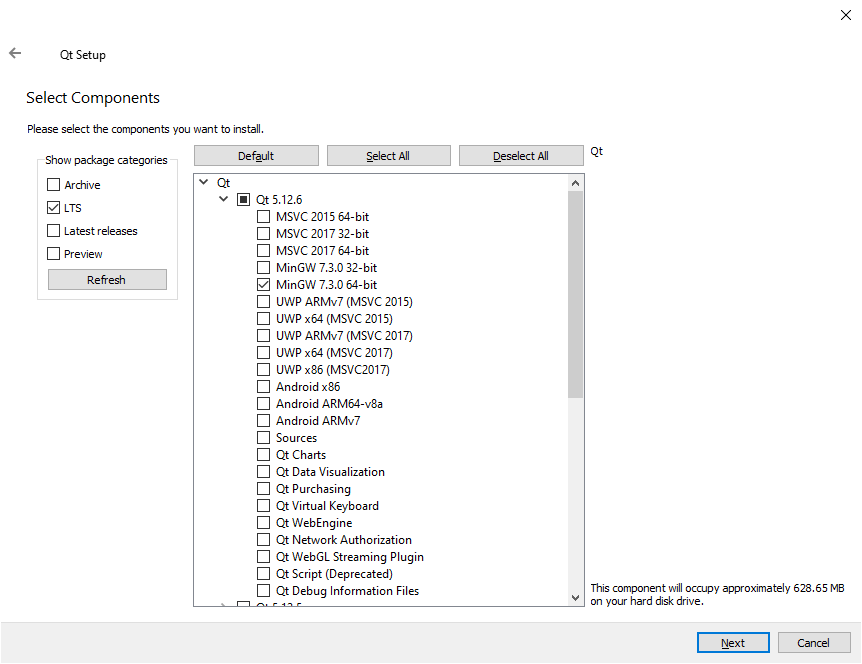Viewport: 862px width, 664px height.
Task: Check MSVC 2017 64-bit component
Action: (264, 251)
